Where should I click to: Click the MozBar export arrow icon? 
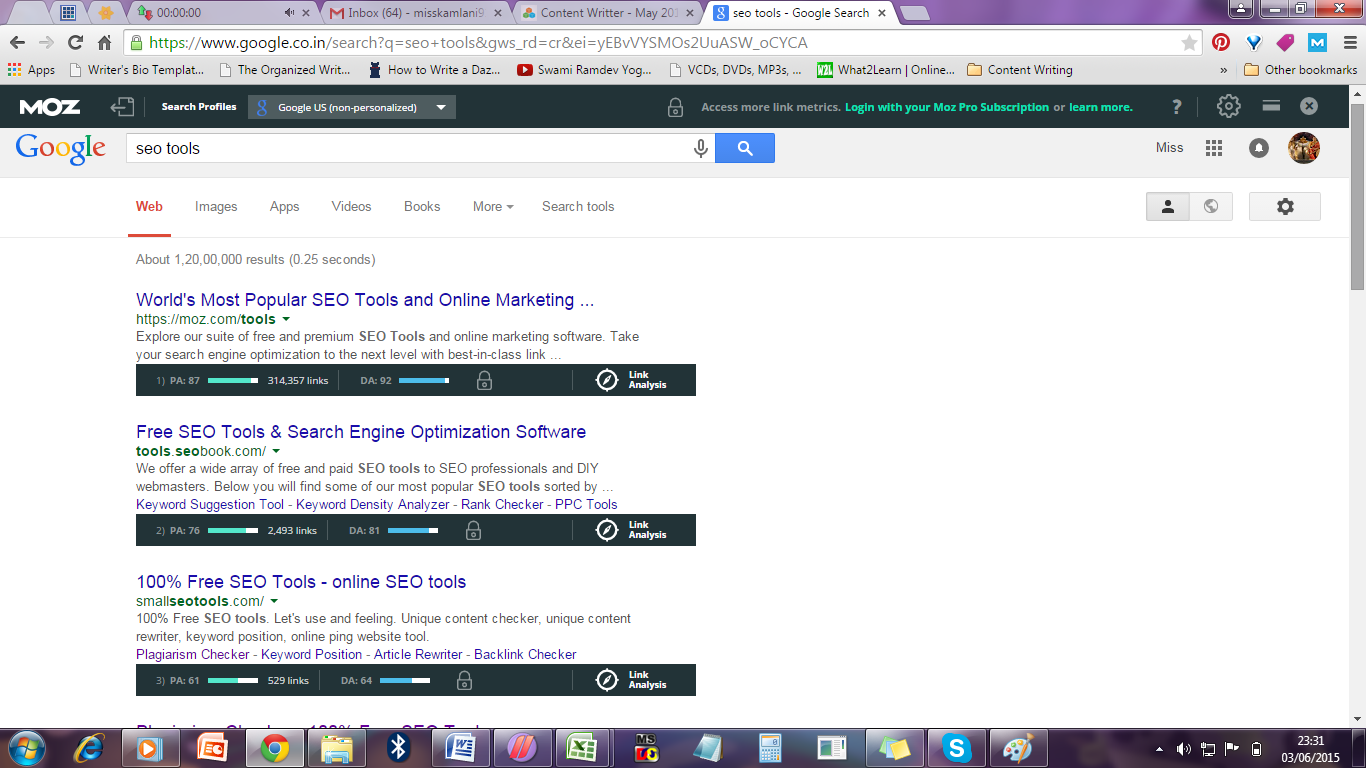122,107
